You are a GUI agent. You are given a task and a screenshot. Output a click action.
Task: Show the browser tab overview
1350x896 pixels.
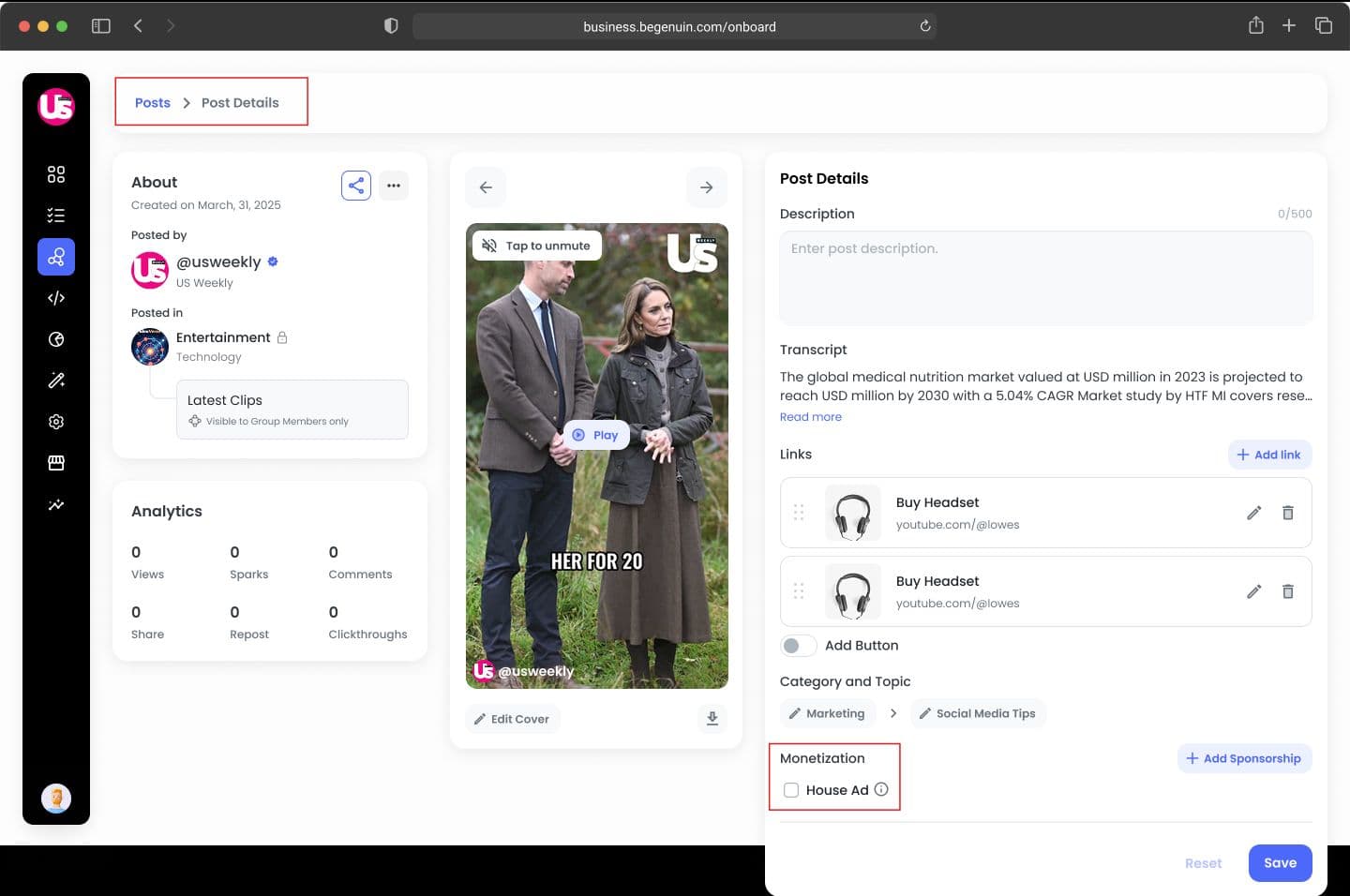click(x=1324, y=25)
